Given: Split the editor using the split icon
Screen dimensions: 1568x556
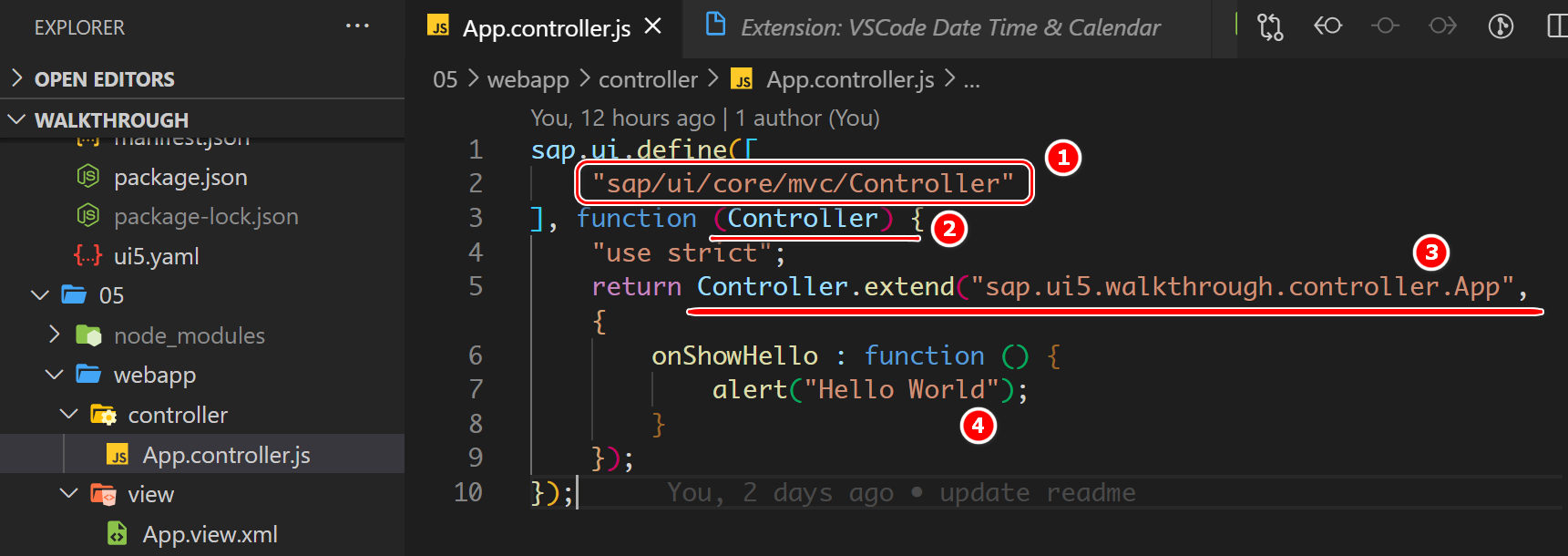Looking at the screenshot, I should coord(1558,26).
